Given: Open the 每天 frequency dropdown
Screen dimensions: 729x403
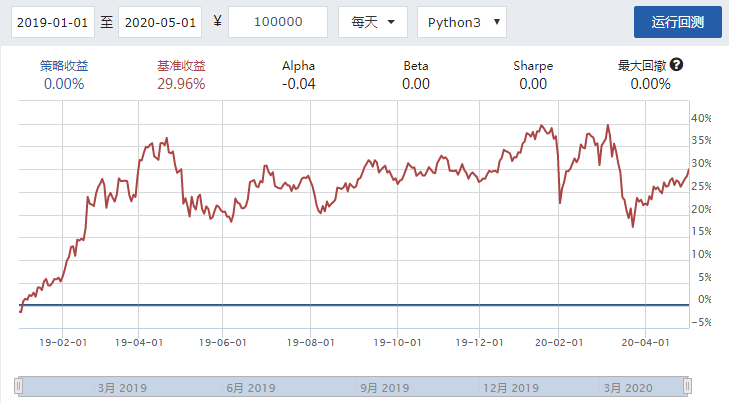Looking at the screenshot, I should [x=372, y=21].
